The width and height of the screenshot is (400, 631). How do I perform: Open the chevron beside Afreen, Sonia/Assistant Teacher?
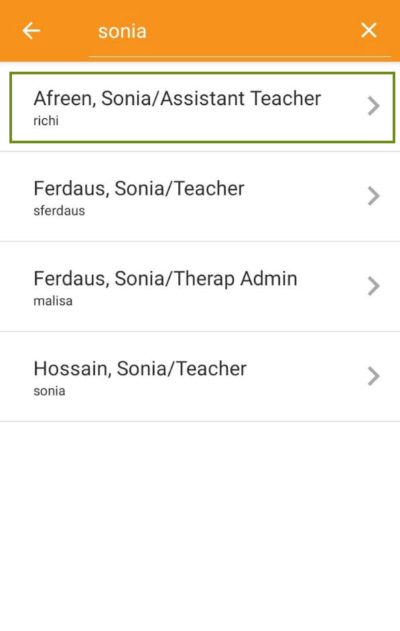[x=374, y=106]
